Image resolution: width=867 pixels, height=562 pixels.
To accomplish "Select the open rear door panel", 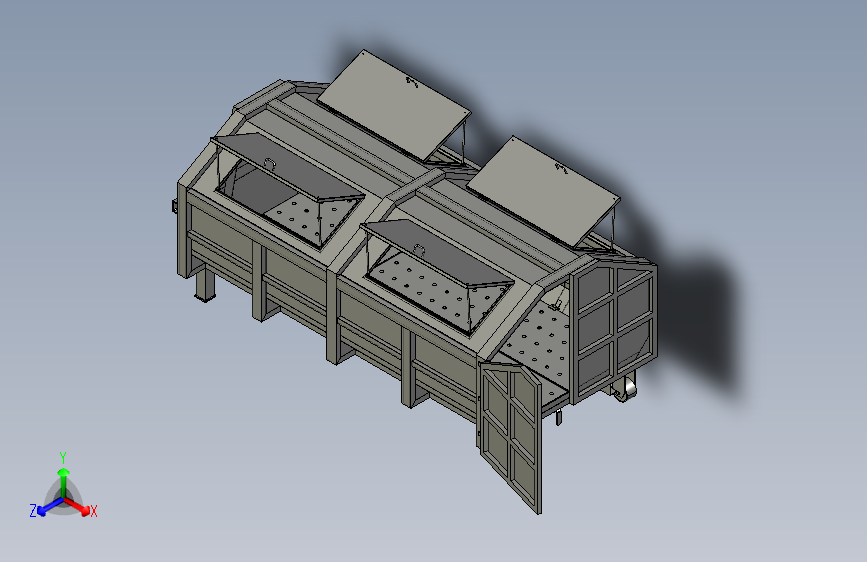I will 510,436.
